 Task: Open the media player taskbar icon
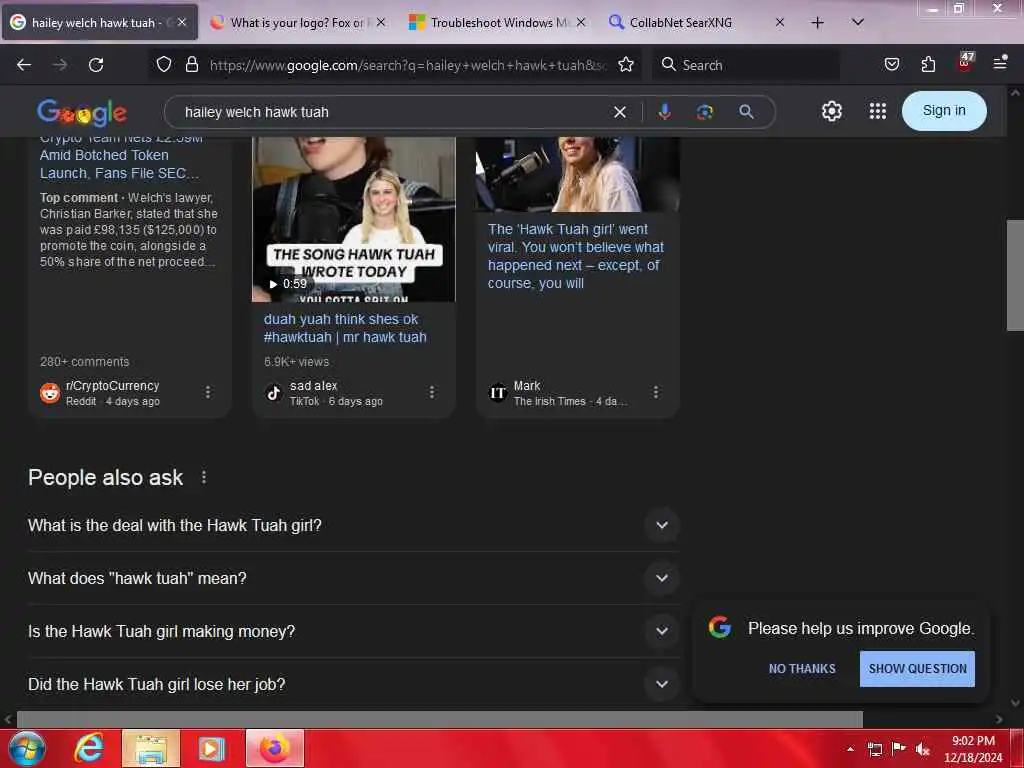pyautogui.click(x=211, y=748)
